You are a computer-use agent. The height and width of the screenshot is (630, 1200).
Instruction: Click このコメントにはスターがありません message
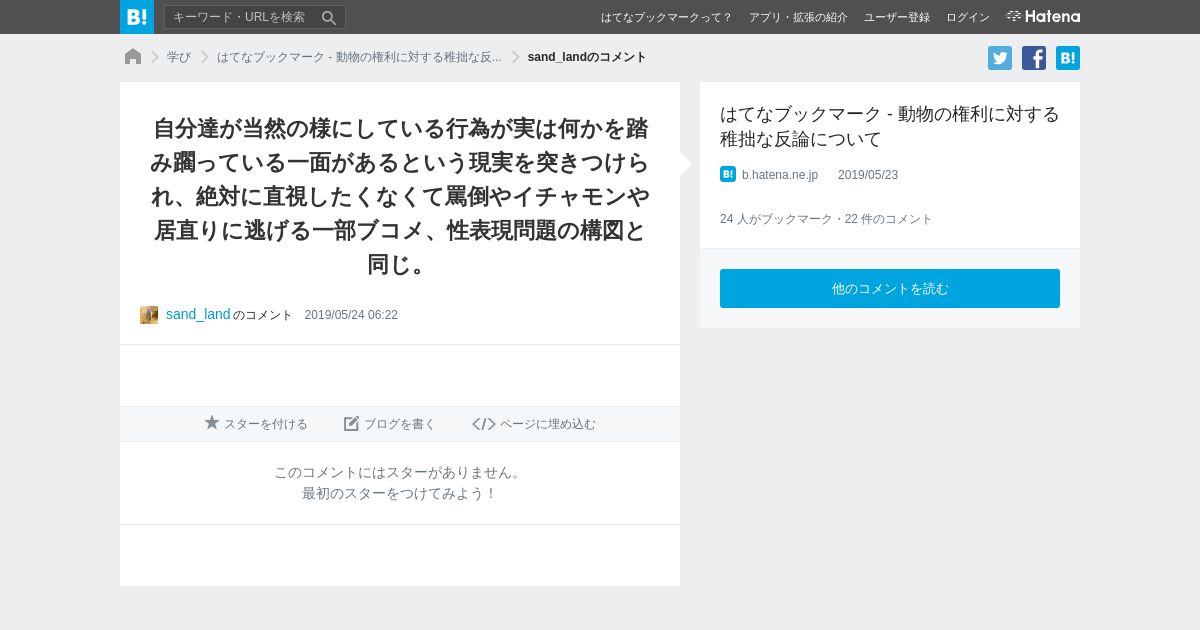(400, 472)
